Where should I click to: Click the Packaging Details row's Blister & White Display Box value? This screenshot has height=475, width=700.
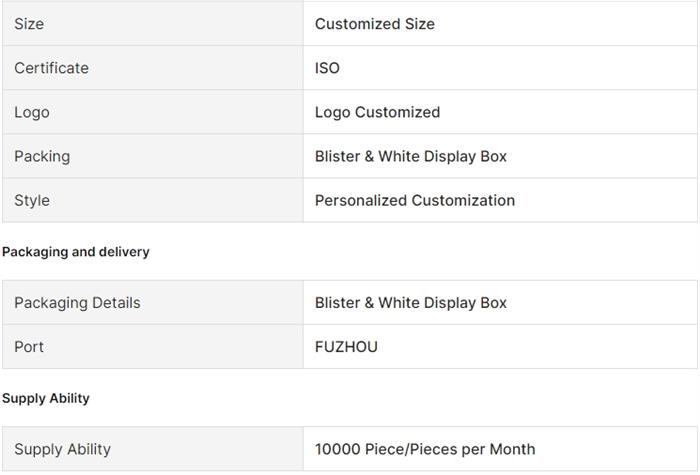pos(410,303)
